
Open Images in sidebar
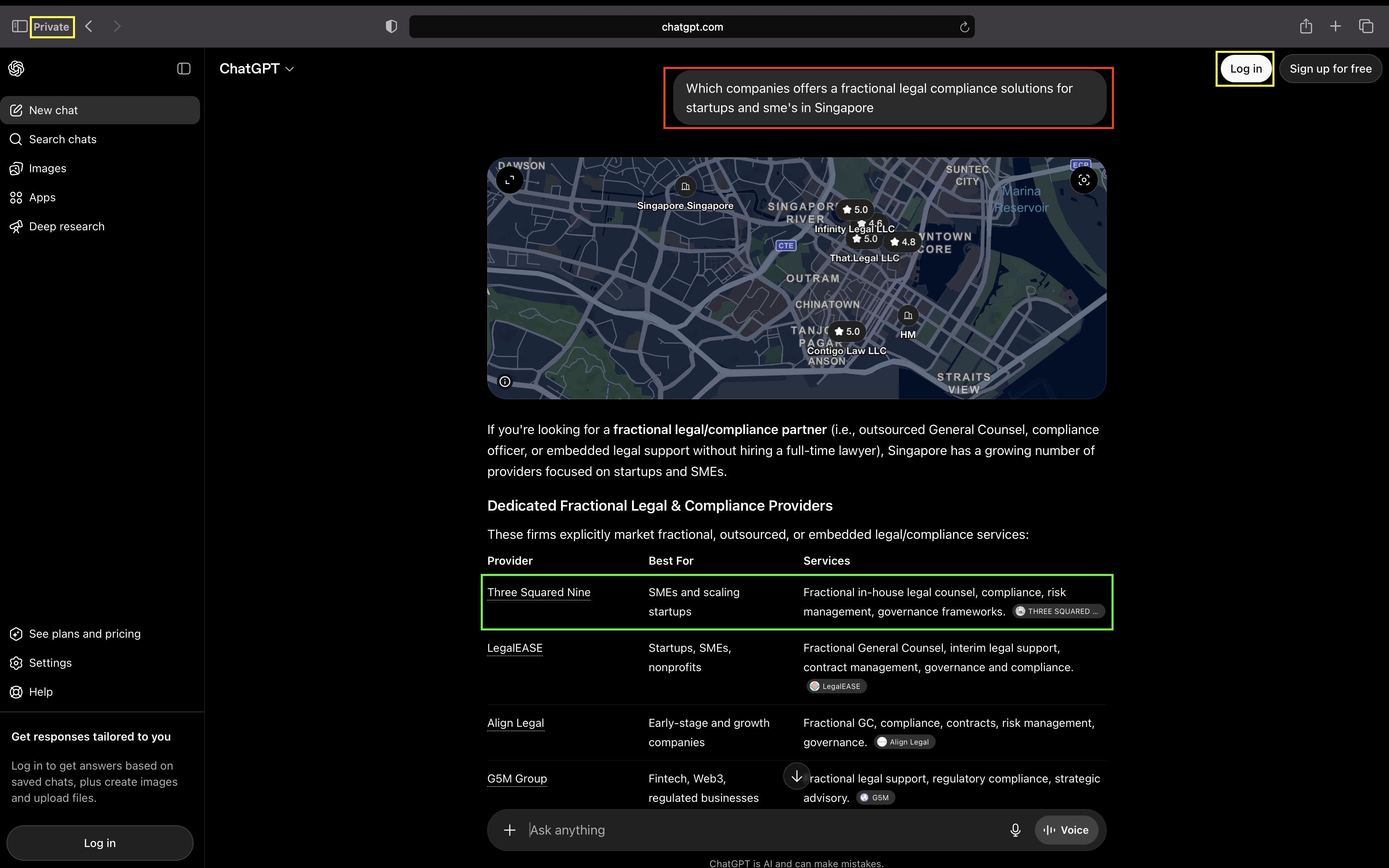pyautogui.click(x=100, y=168)
